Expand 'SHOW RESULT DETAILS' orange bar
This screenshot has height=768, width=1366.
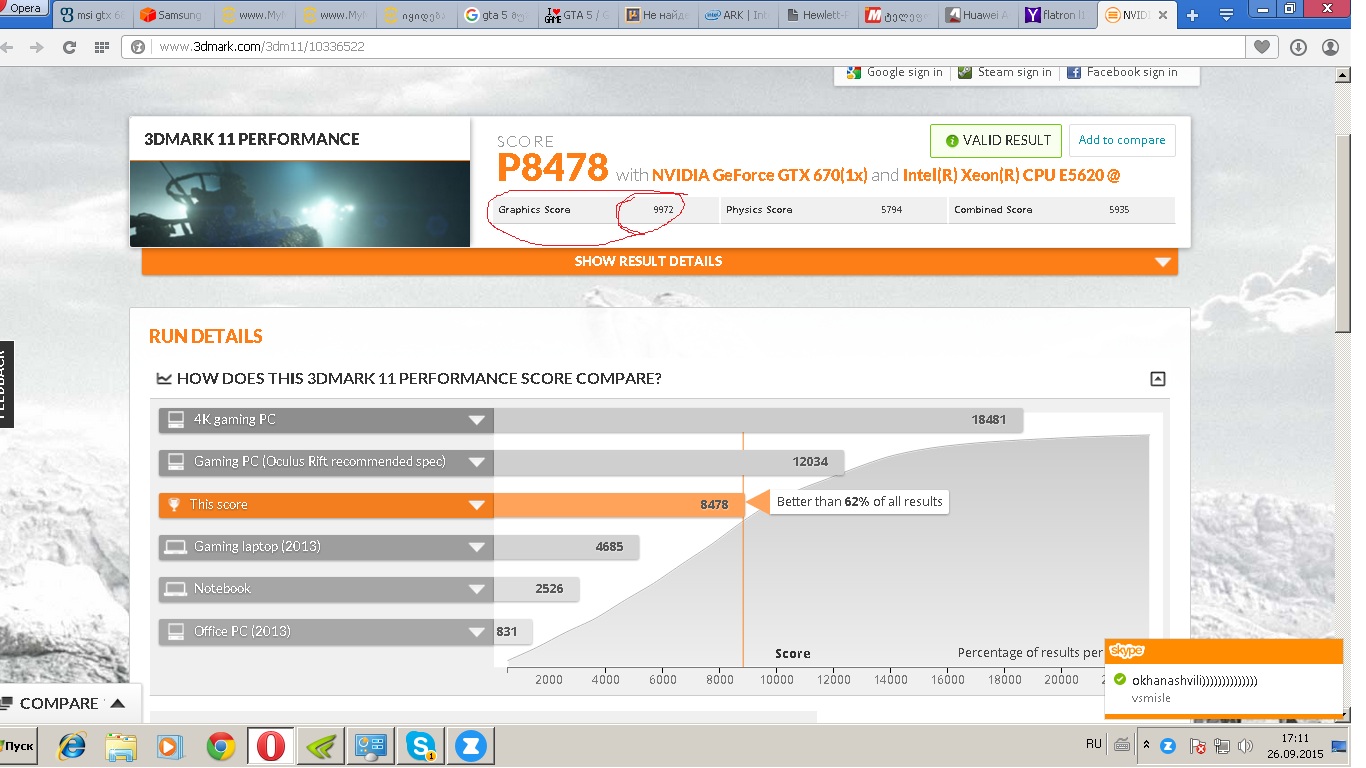(660, 261)
